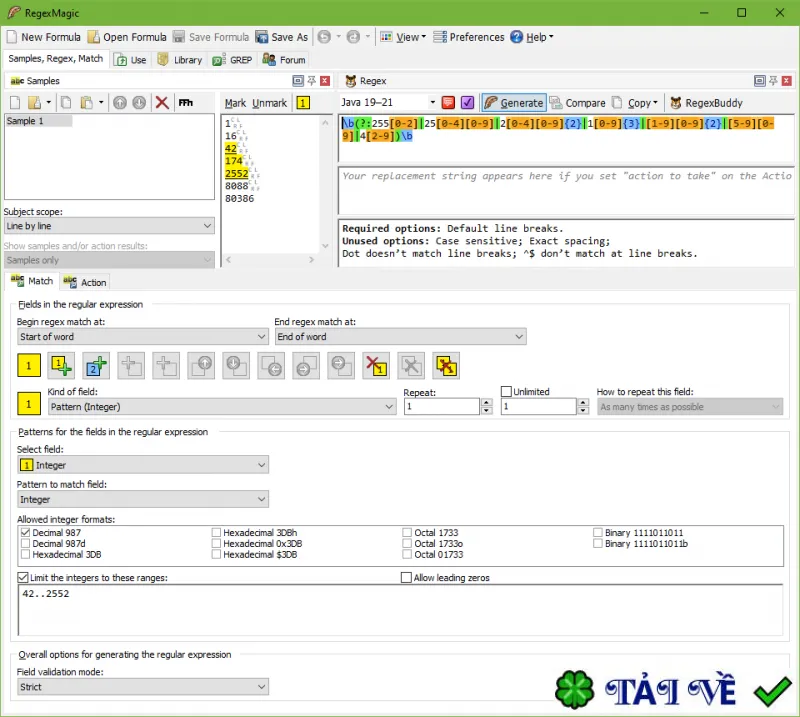
Task: Select yellow field 1 button in field toolbar
Action: coord(29,365)
